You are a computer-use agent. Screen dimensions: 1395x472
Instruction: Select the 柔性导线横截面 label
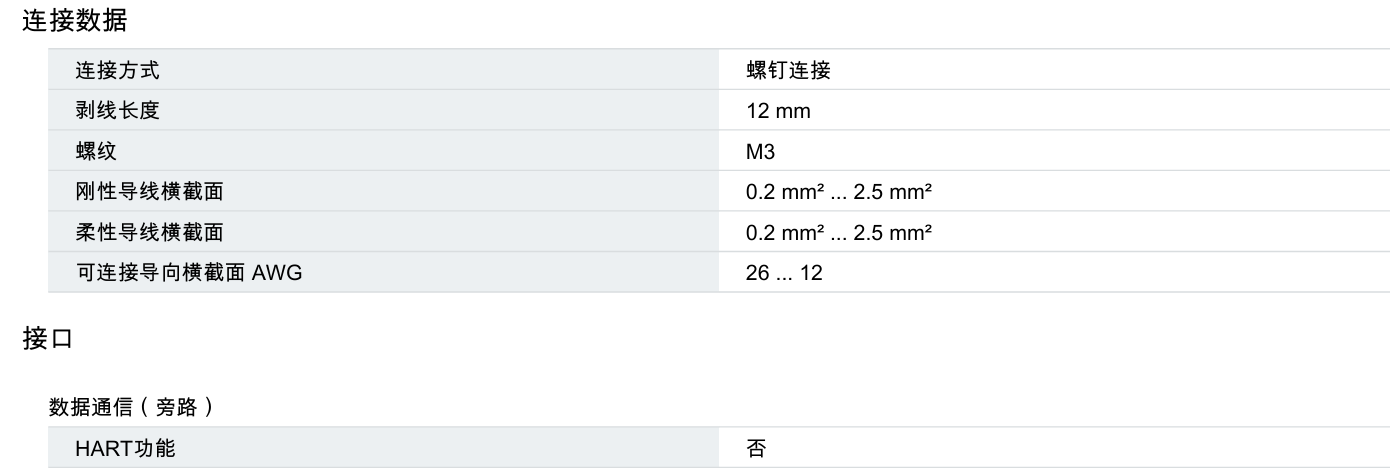(x=149, y=232)
